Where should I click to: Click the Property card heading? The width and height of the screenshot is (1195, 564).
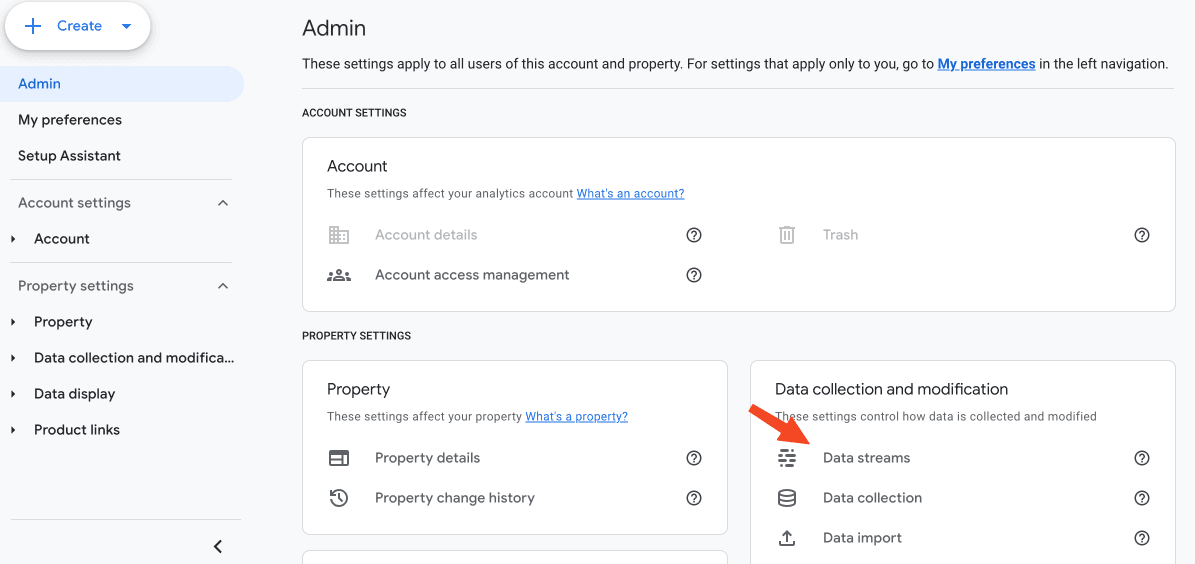[x=358, y=389]
